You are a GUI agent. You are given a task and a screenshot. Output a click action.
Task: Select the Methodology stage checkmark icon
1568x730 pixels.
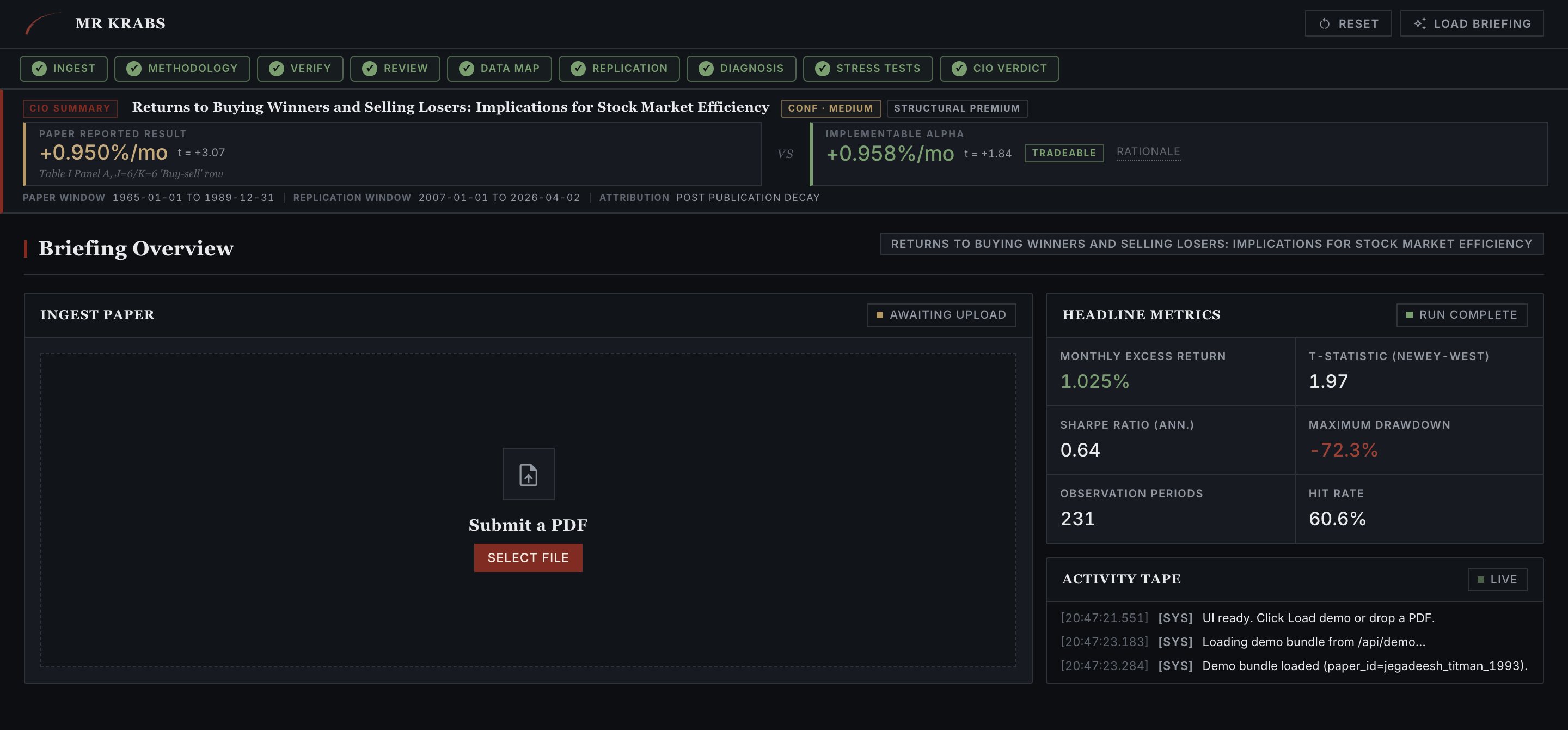point(135,68)
